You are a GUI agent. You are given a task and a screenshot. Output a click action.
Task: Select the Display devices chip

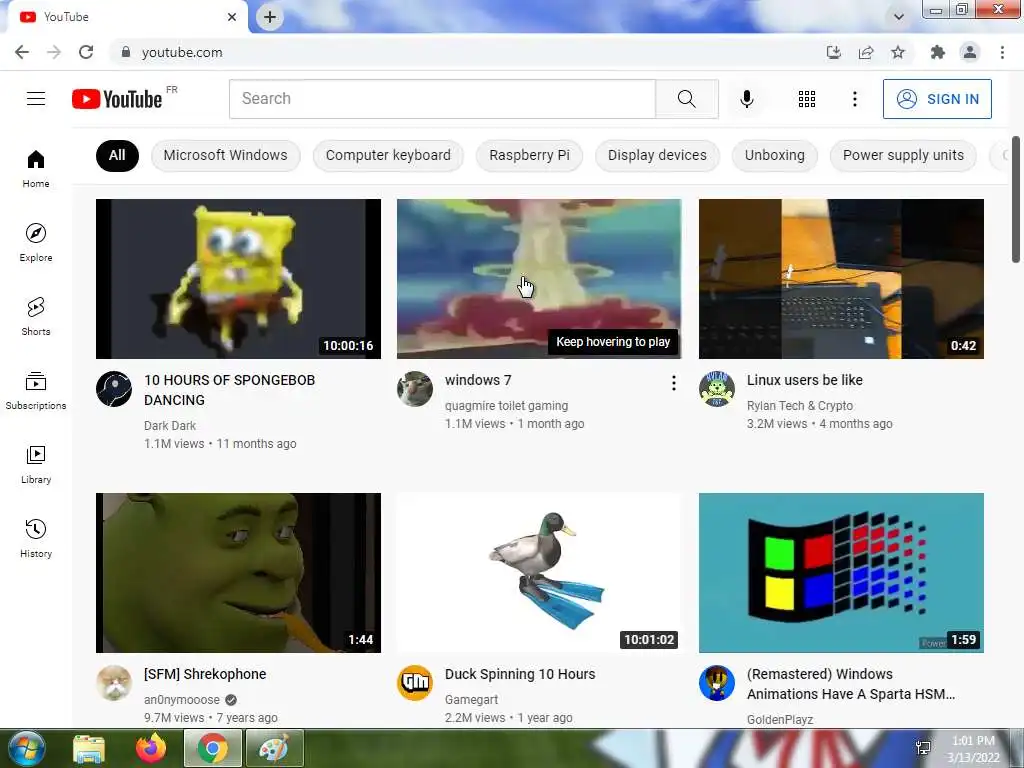point(657,155)
